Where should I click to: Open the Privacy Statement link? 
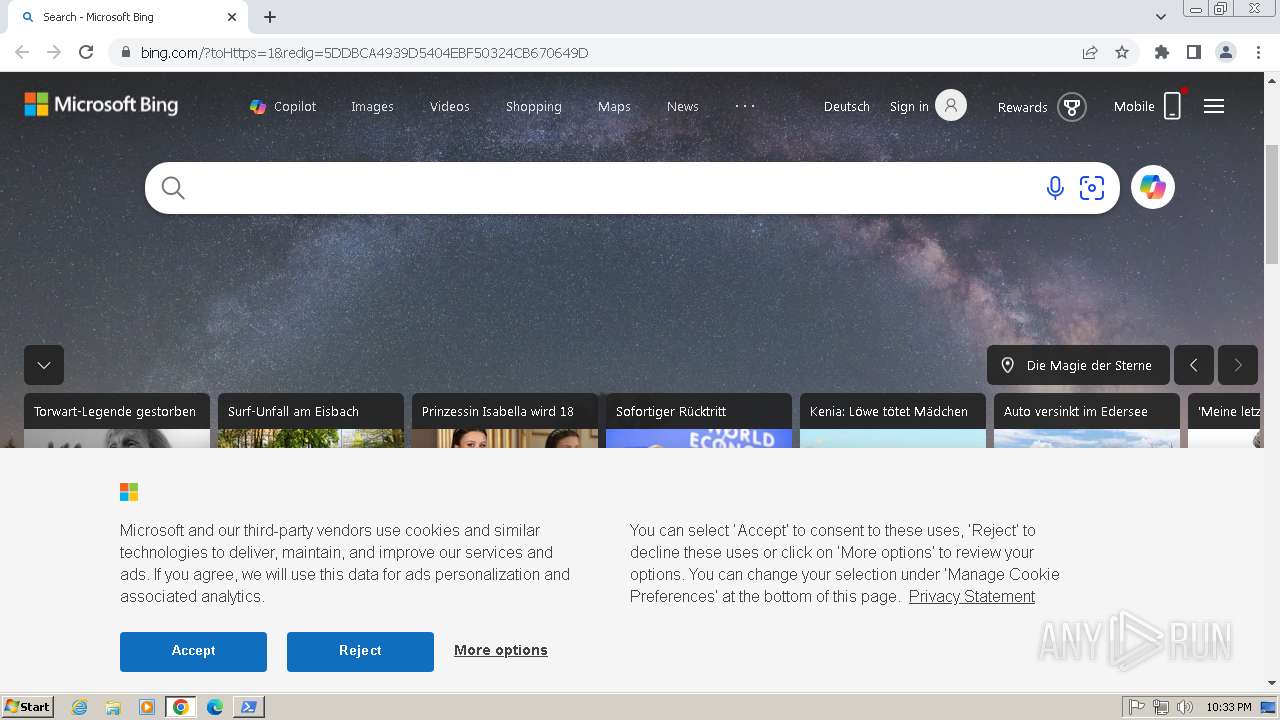972,596
